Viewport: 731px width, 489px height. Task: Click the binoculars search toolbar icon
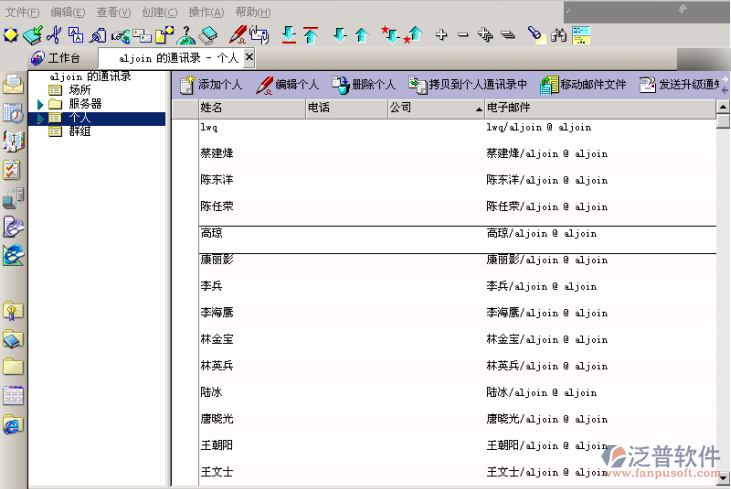pos(559,36)
